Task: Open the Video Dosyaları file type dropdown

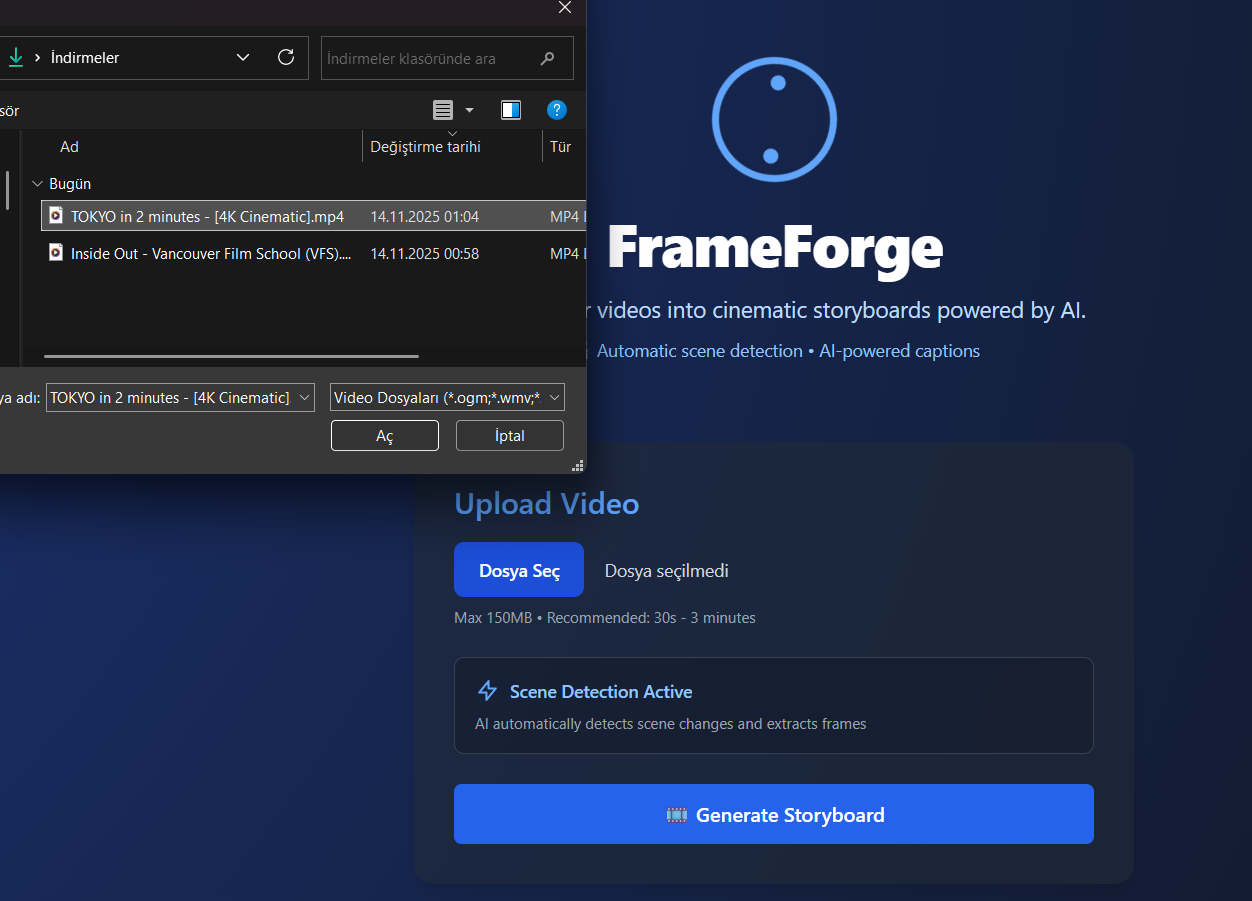Action: 554,397
